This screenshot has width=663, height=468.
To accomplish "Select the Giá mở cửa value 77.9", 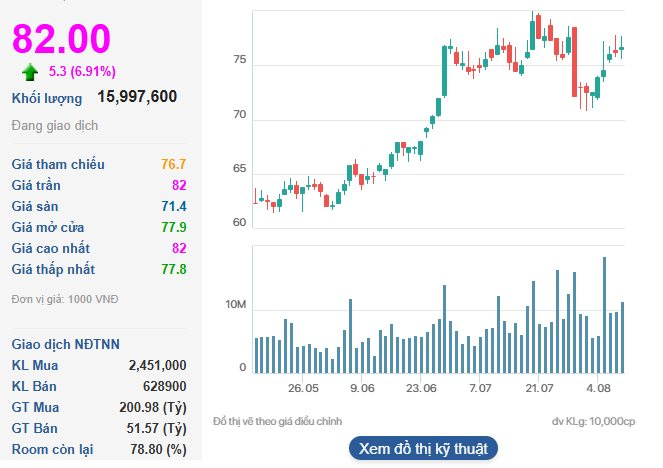I will [173, 227].
